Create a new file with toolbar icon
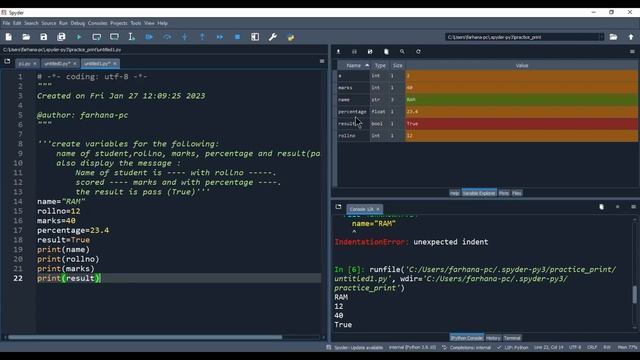Viewport: 640px width, 360px height. point(9,37)
